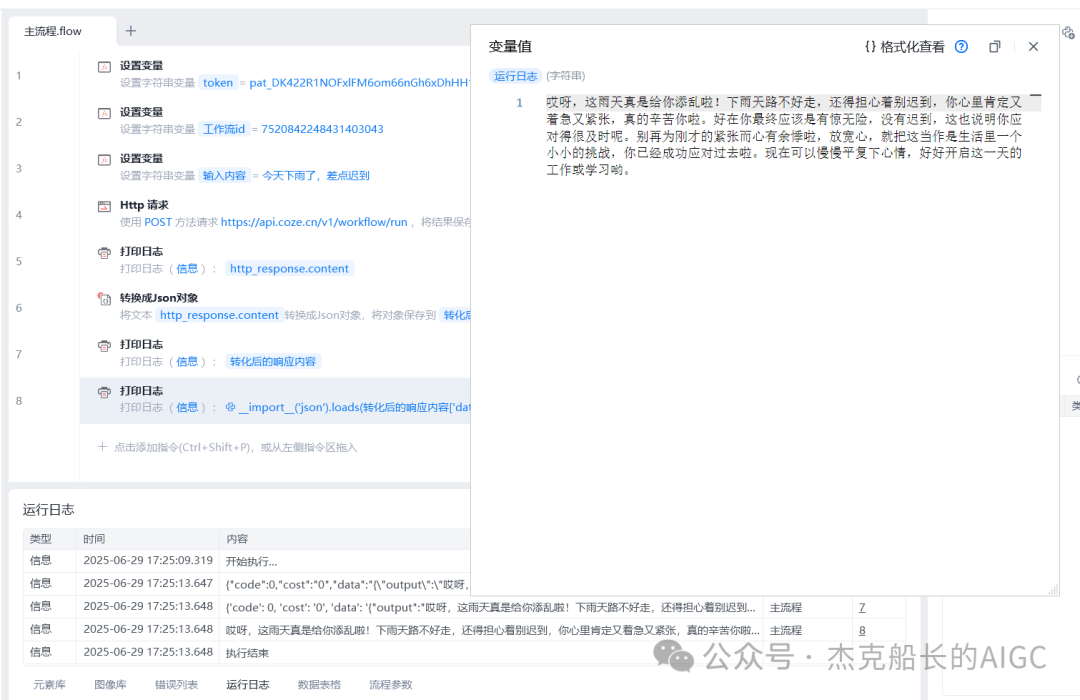
Task: Click 点击添加指令 to add a command
Action: [x=227, y=447]
